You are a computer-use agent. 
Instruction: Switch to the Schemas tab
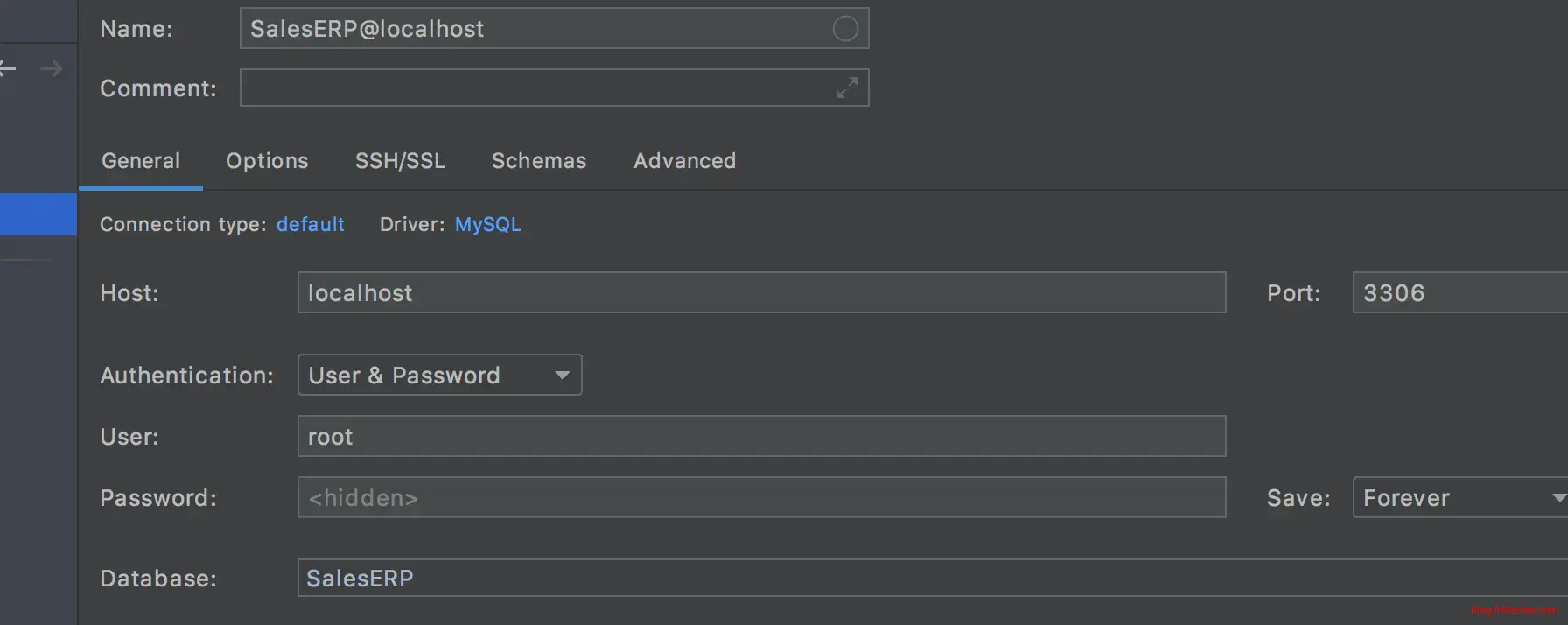point(539,161)
